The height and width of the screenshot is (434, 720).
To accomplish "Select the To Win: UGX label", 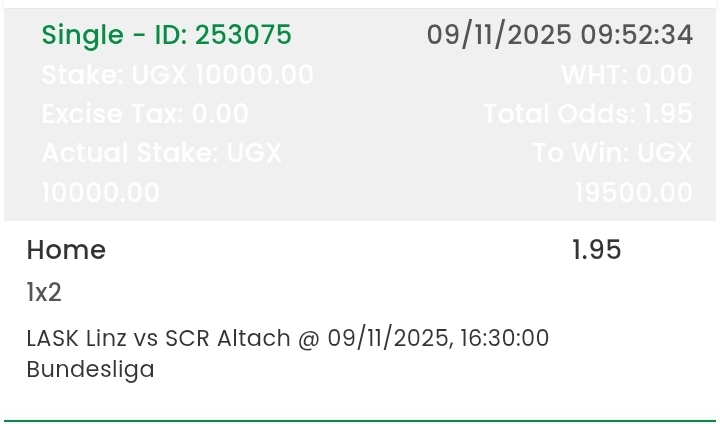I will click(x=613, y=153).
